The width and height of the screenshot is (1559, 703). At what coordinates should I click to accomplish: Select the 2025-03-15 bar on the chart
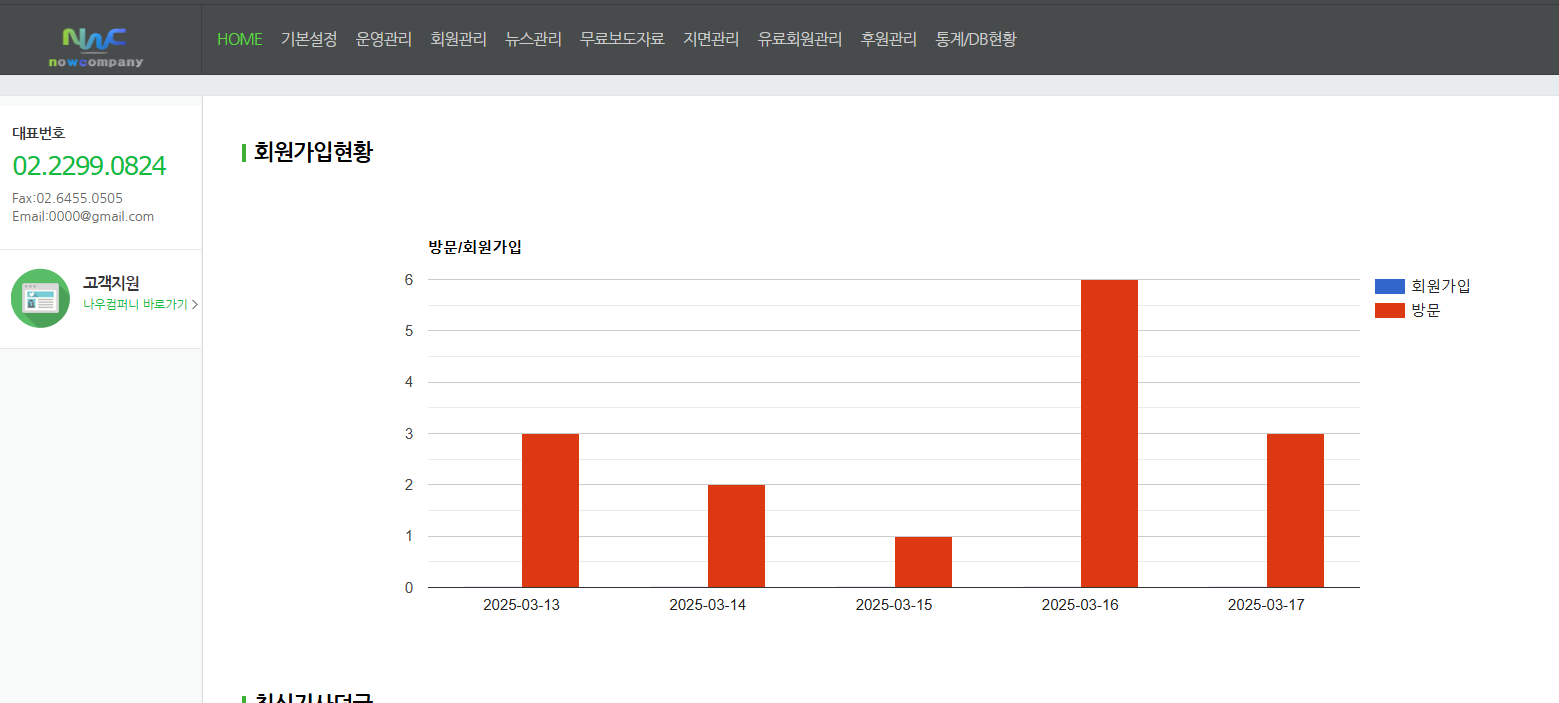[923, 562]
